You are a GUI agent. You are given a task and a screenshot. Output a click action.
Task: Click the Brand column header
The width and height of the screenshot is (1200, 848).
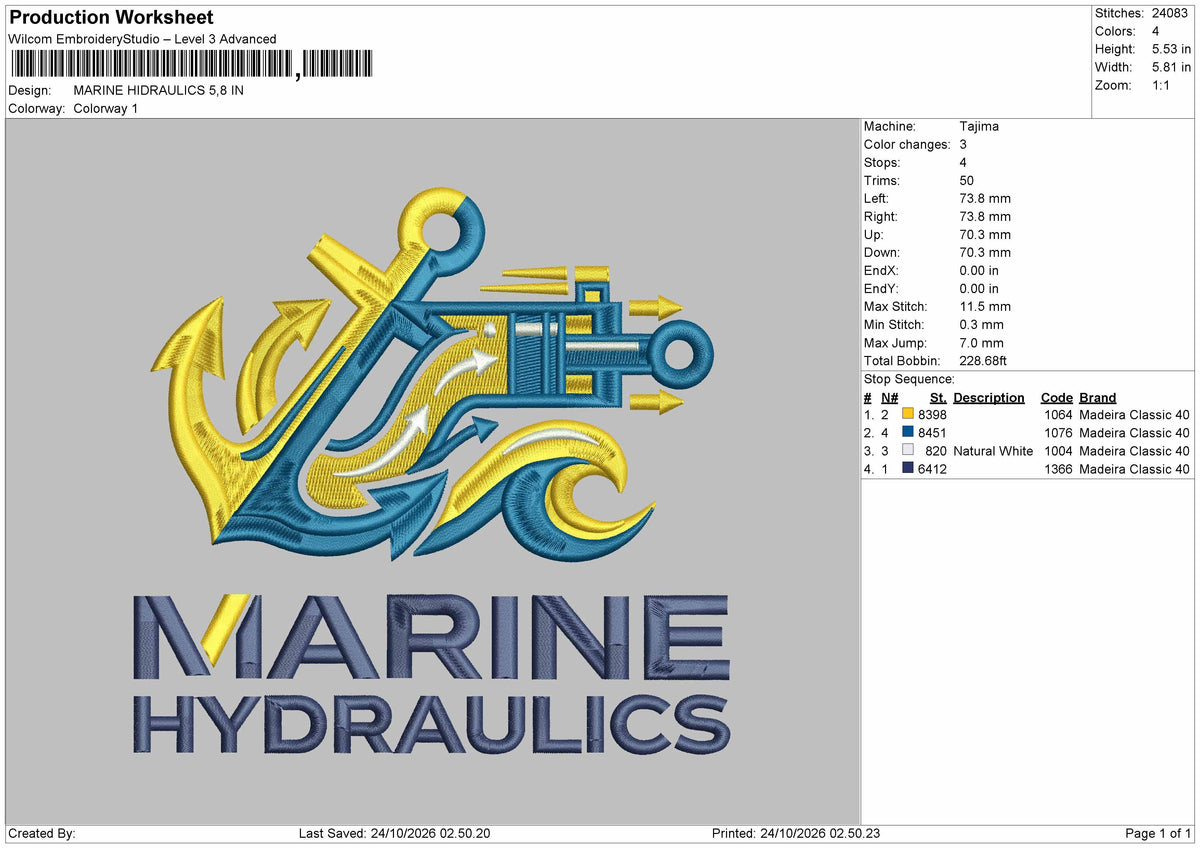point(1098,397)
